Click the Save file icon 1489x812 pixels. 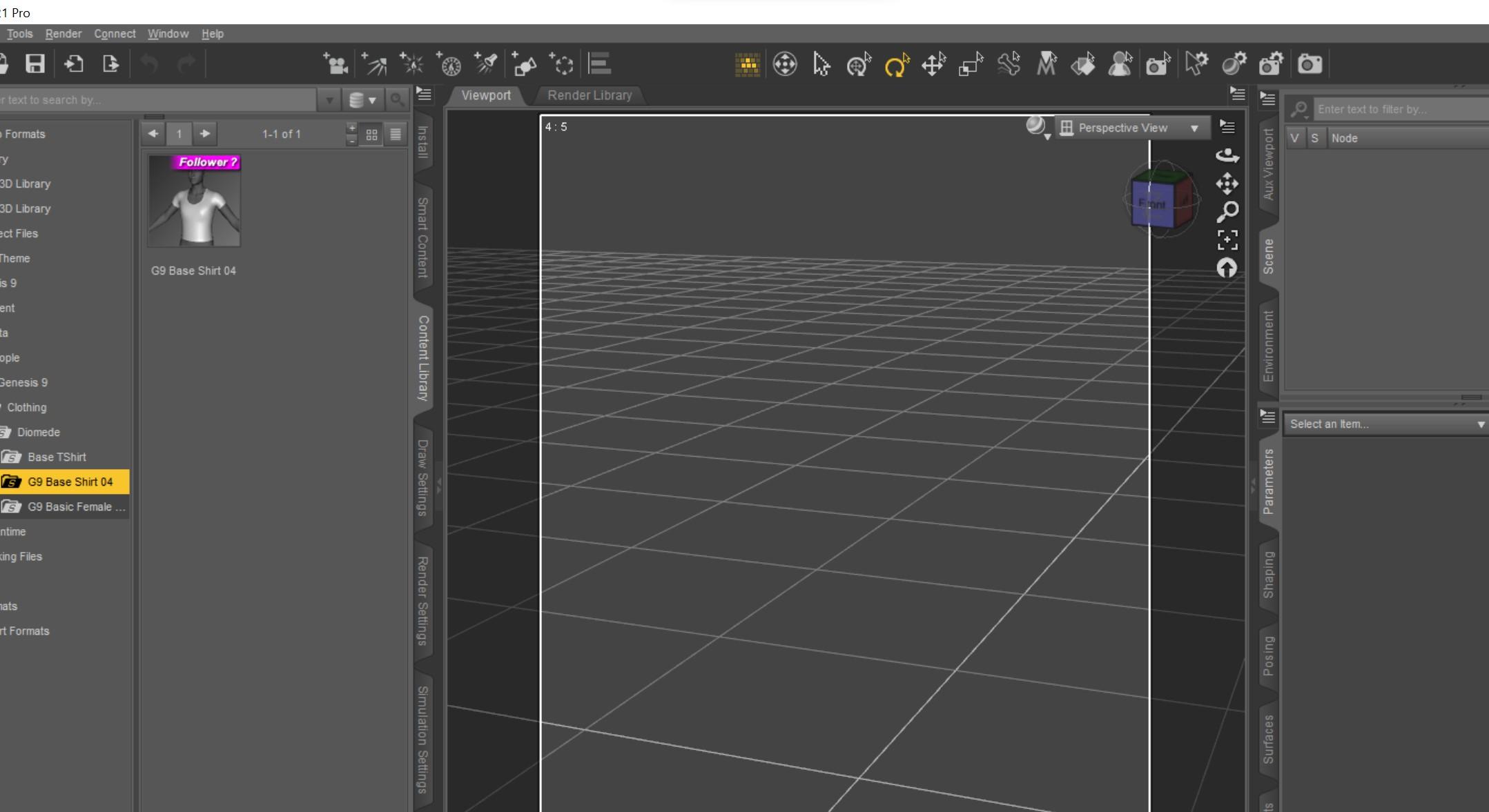pos(35,64)
